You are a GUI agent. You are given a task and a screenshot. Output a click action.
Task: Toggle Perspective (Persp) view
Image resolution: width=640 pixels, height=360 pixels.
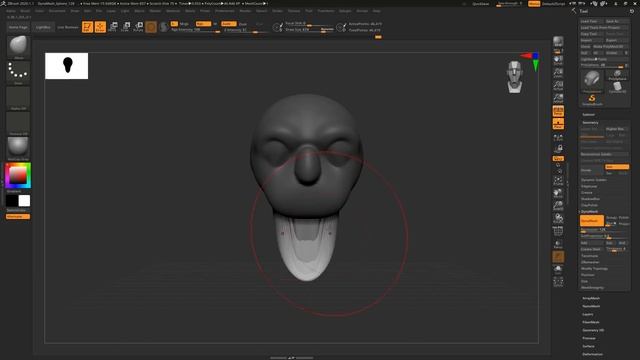558,111
